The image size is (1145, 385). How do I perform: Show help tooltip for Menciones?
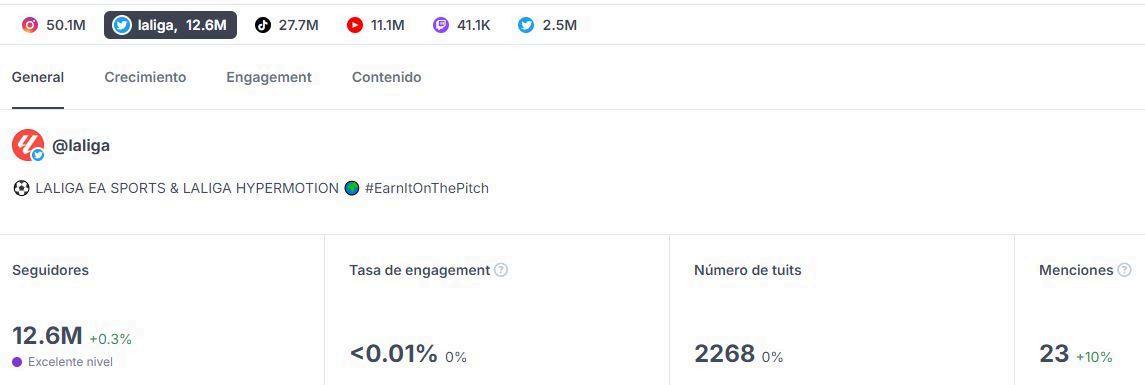tap(1125, 270)
